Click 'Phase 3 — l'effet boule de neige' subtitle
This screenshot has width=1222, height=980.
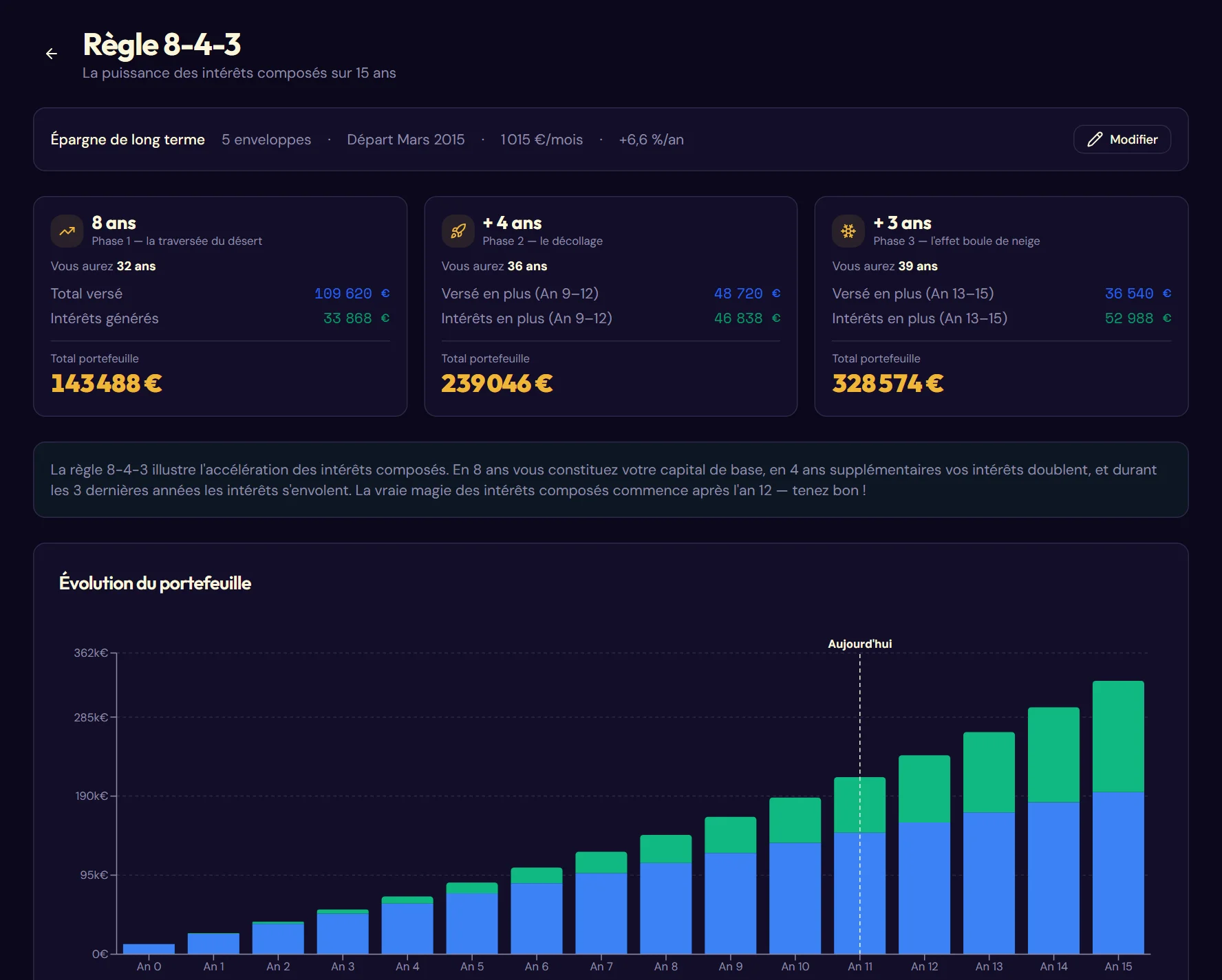[x=956, y=241]
